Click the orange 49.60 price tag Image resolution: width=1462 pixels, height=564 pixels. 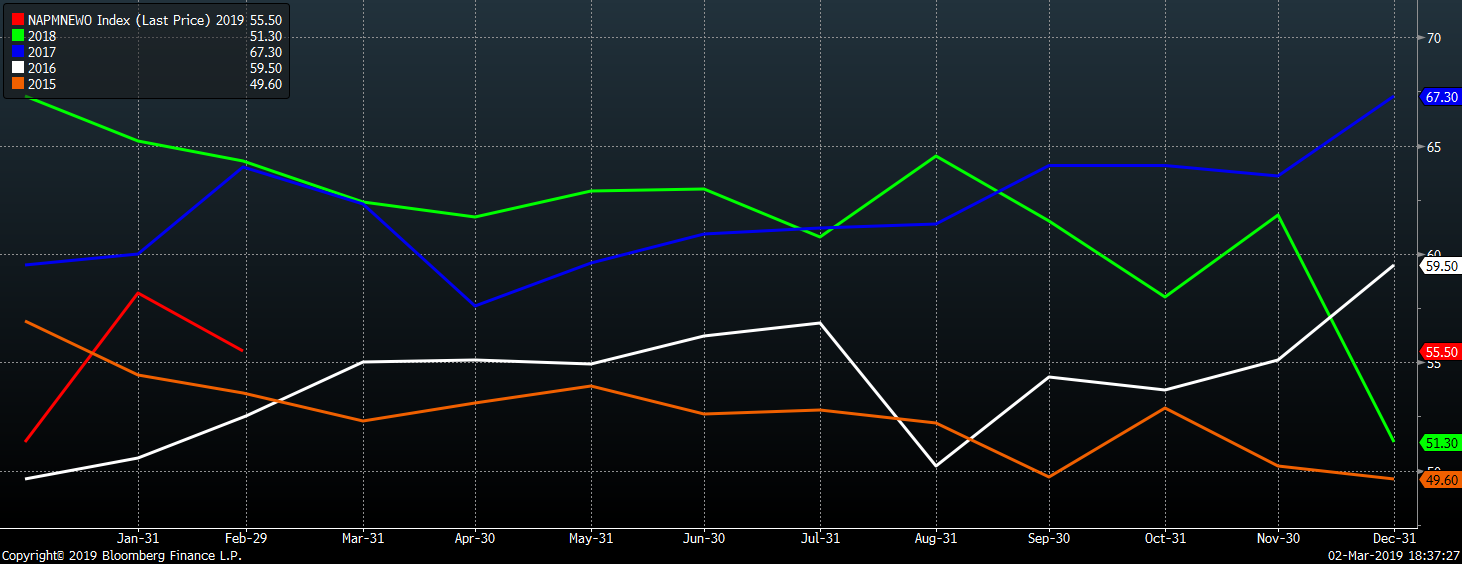coord(1440,481)
